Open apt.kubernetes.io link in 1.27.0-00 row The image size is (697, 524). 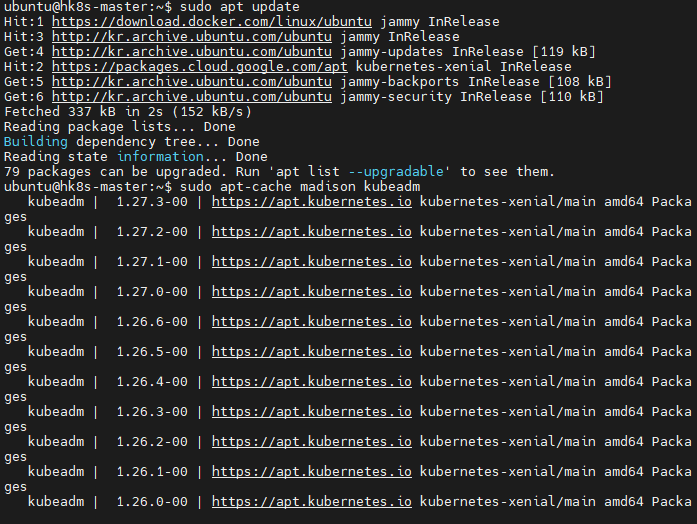pyautogui.click(x=312, y=292)
